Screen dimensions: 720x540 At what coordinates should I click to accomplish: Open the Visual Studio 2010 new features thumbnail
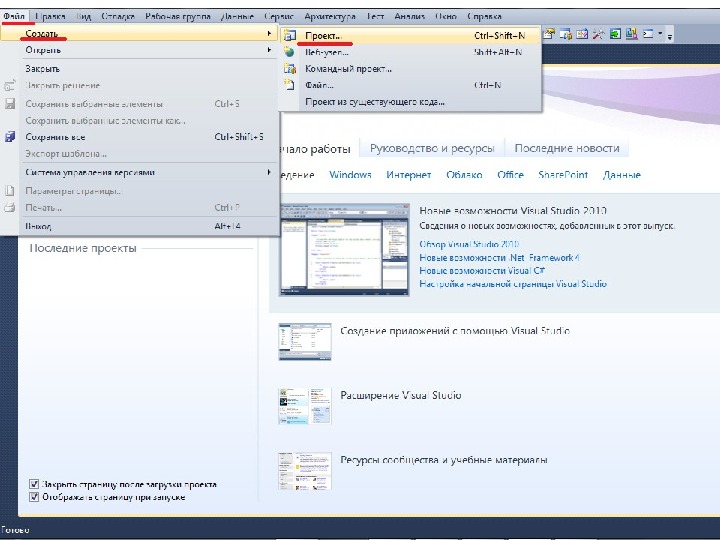click(344, 249)
